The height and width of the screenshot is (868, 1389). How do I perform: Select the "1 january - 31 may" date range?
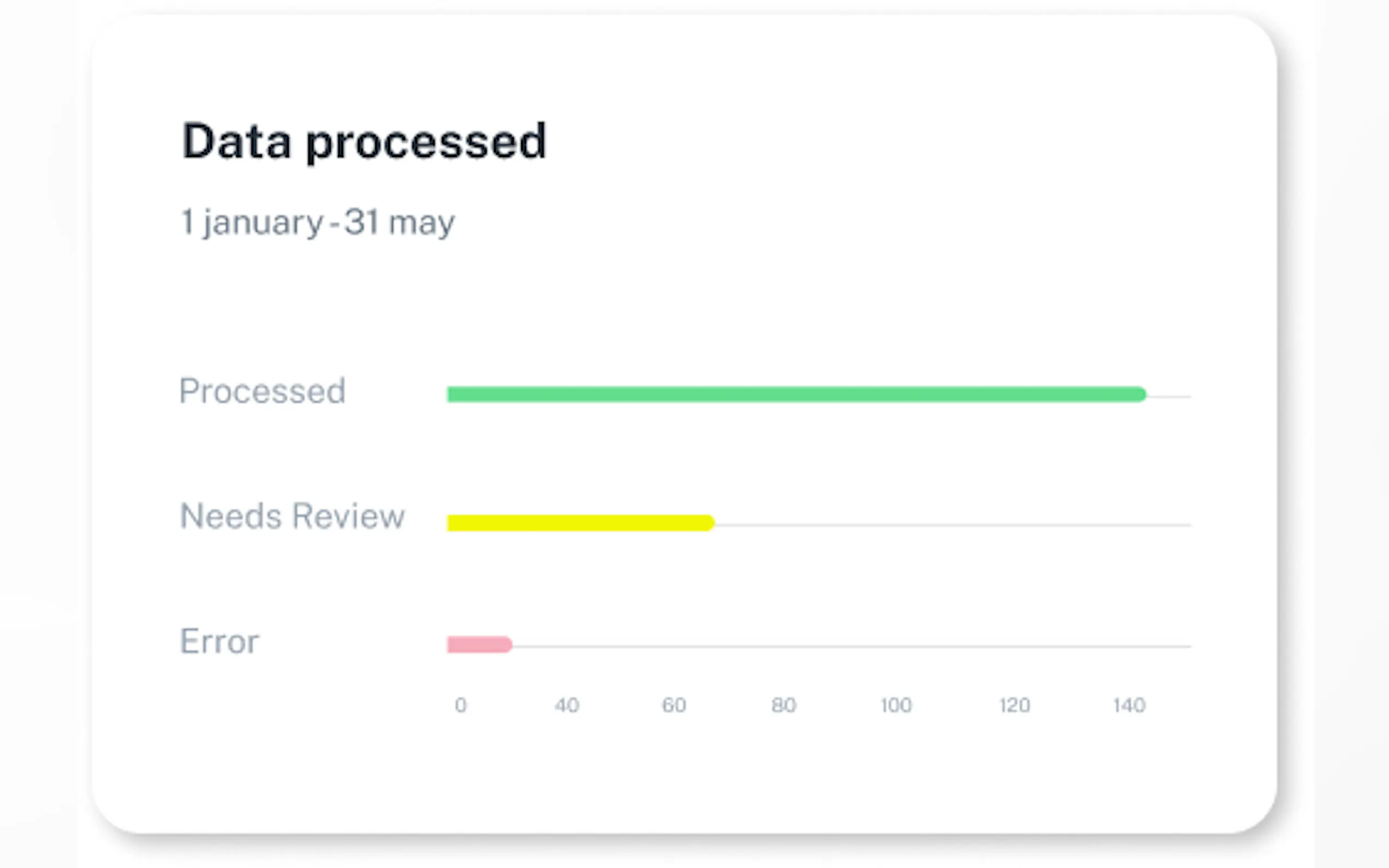click(x=318, y=222)
